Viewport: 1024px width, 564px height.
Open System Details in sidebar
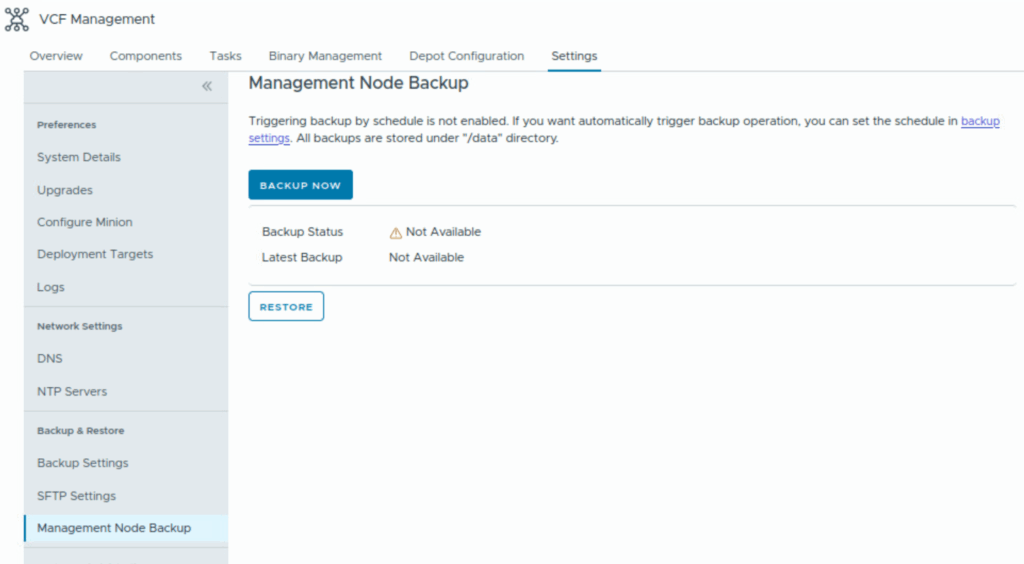pyautogui.click(x=79, y=157)
